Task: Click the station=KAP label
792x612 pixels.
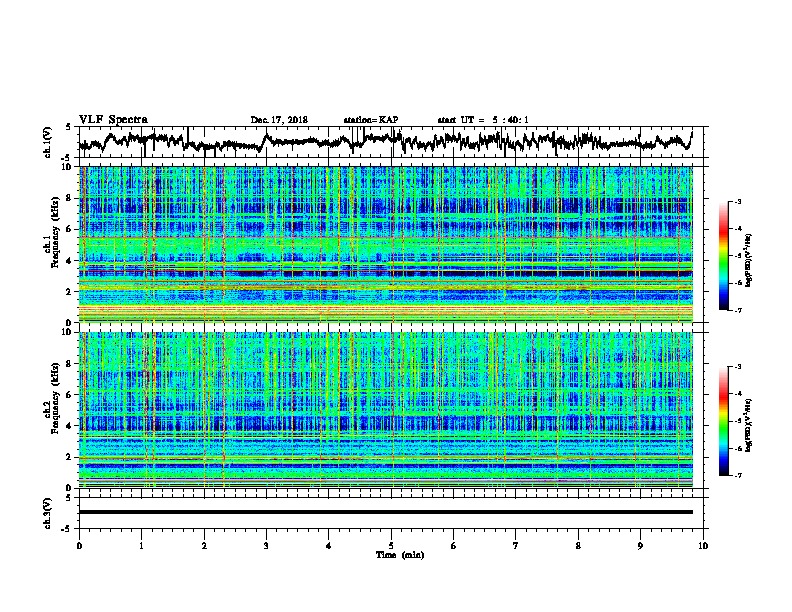Action: click(371, 120)
